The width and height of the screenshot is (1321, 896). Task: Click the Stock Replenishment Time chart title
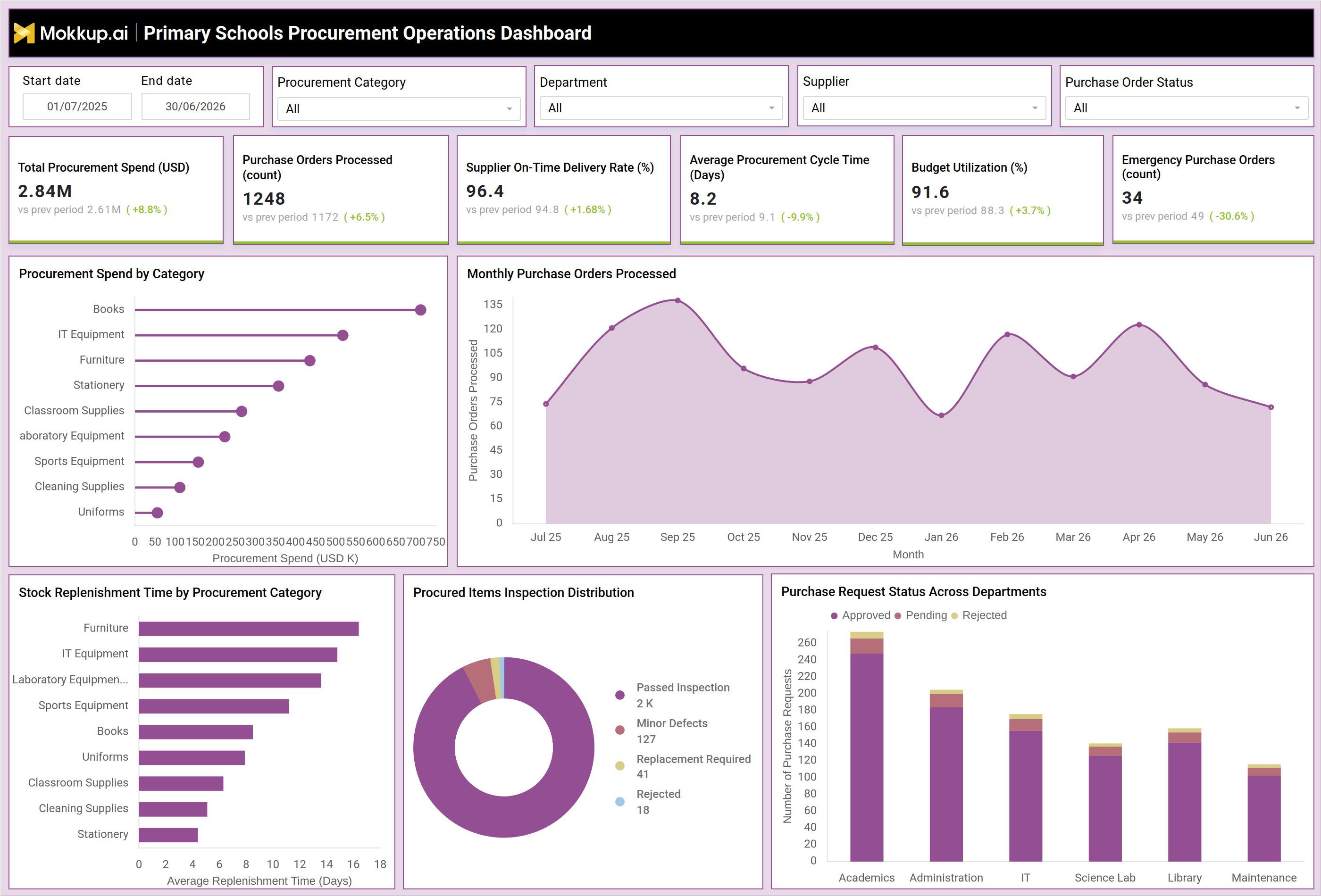click(170, 593)
